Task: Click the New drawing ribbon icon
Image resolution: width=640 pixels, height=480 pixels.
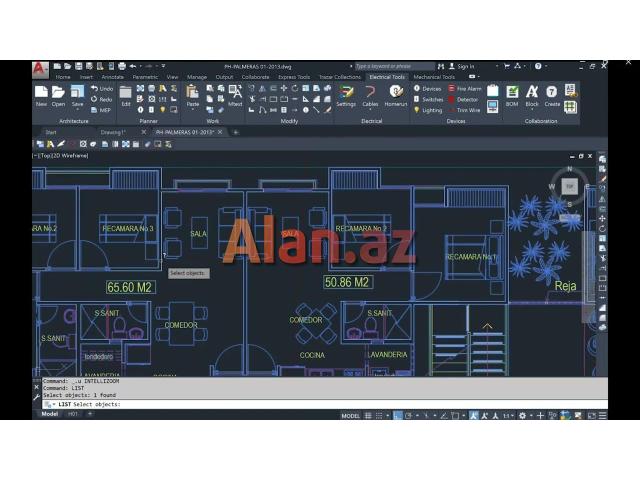Action: click(x=41, y=92)
